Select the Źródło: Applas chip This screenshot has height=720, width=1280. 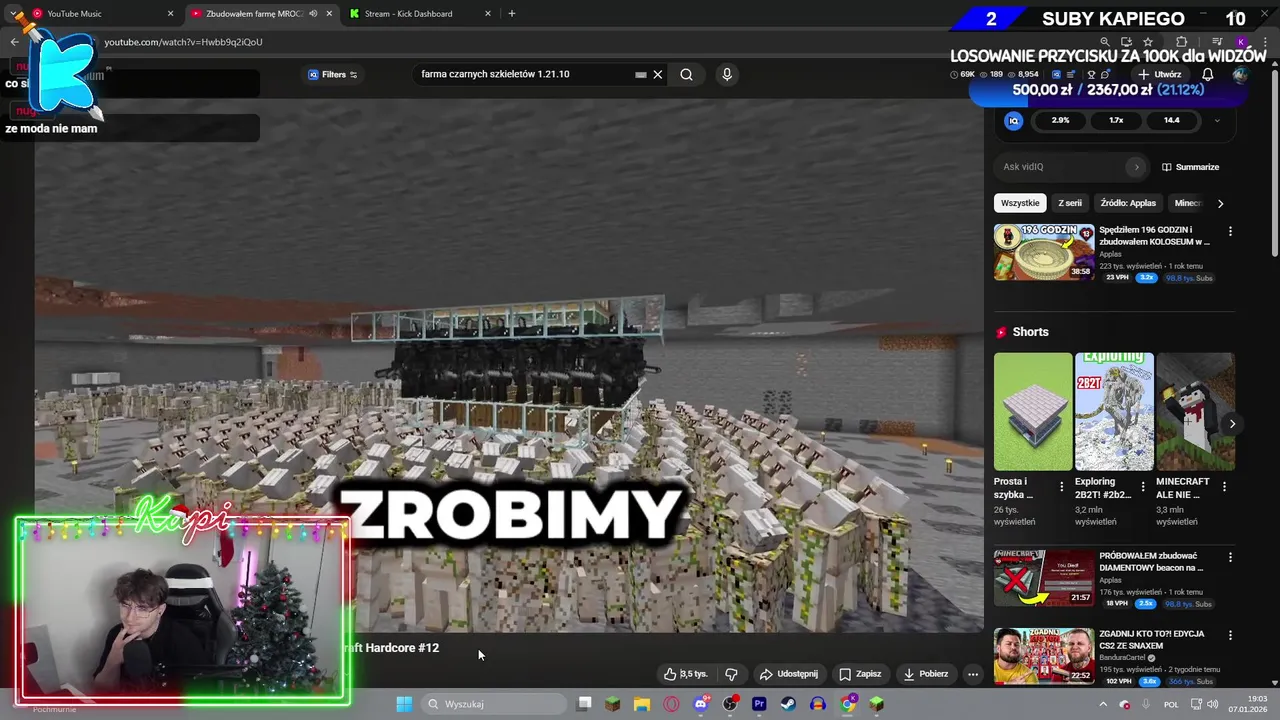click(1128, 203)
